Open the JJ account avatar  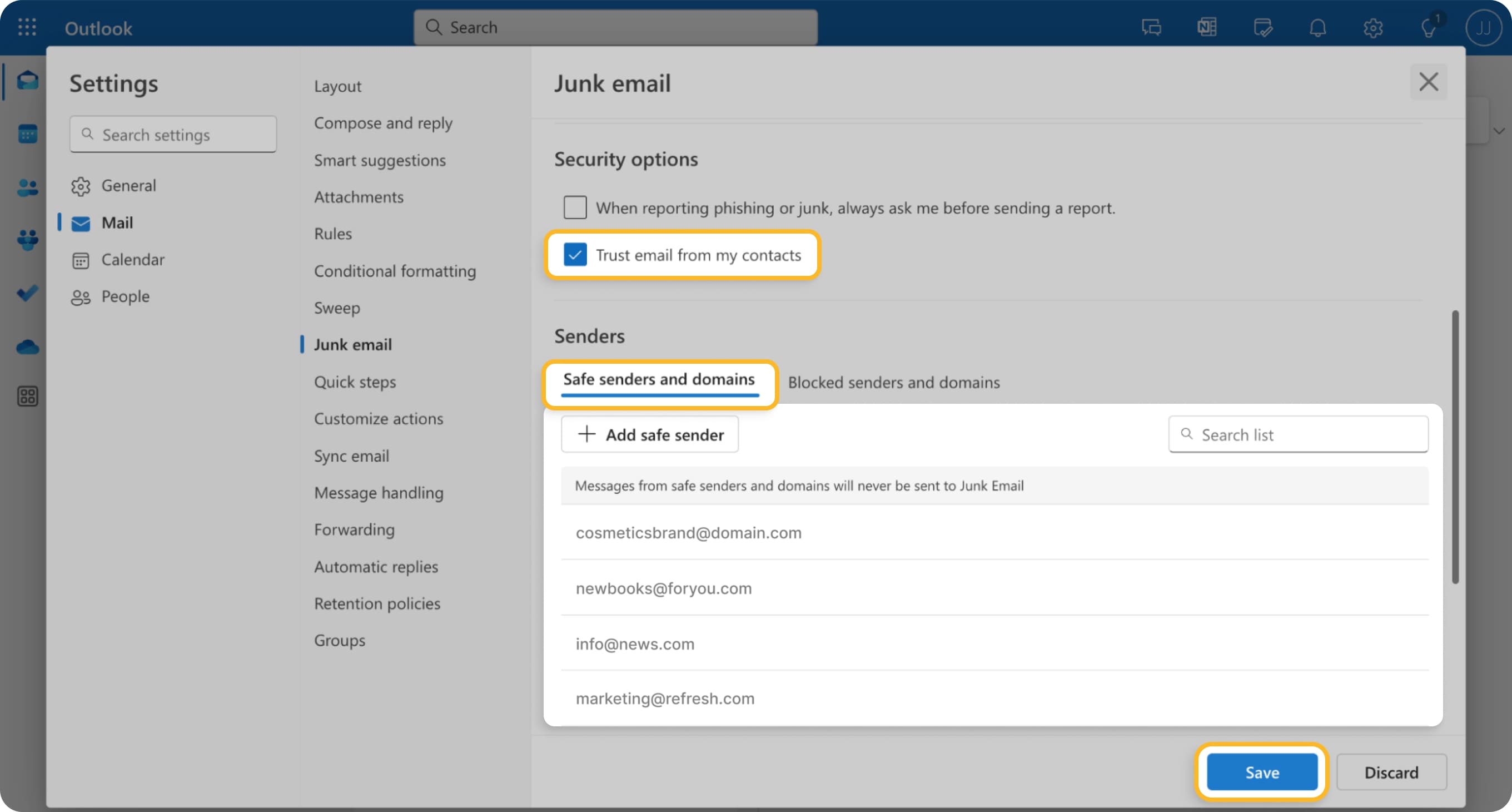pyautogui.click(x=1483, y=28)
